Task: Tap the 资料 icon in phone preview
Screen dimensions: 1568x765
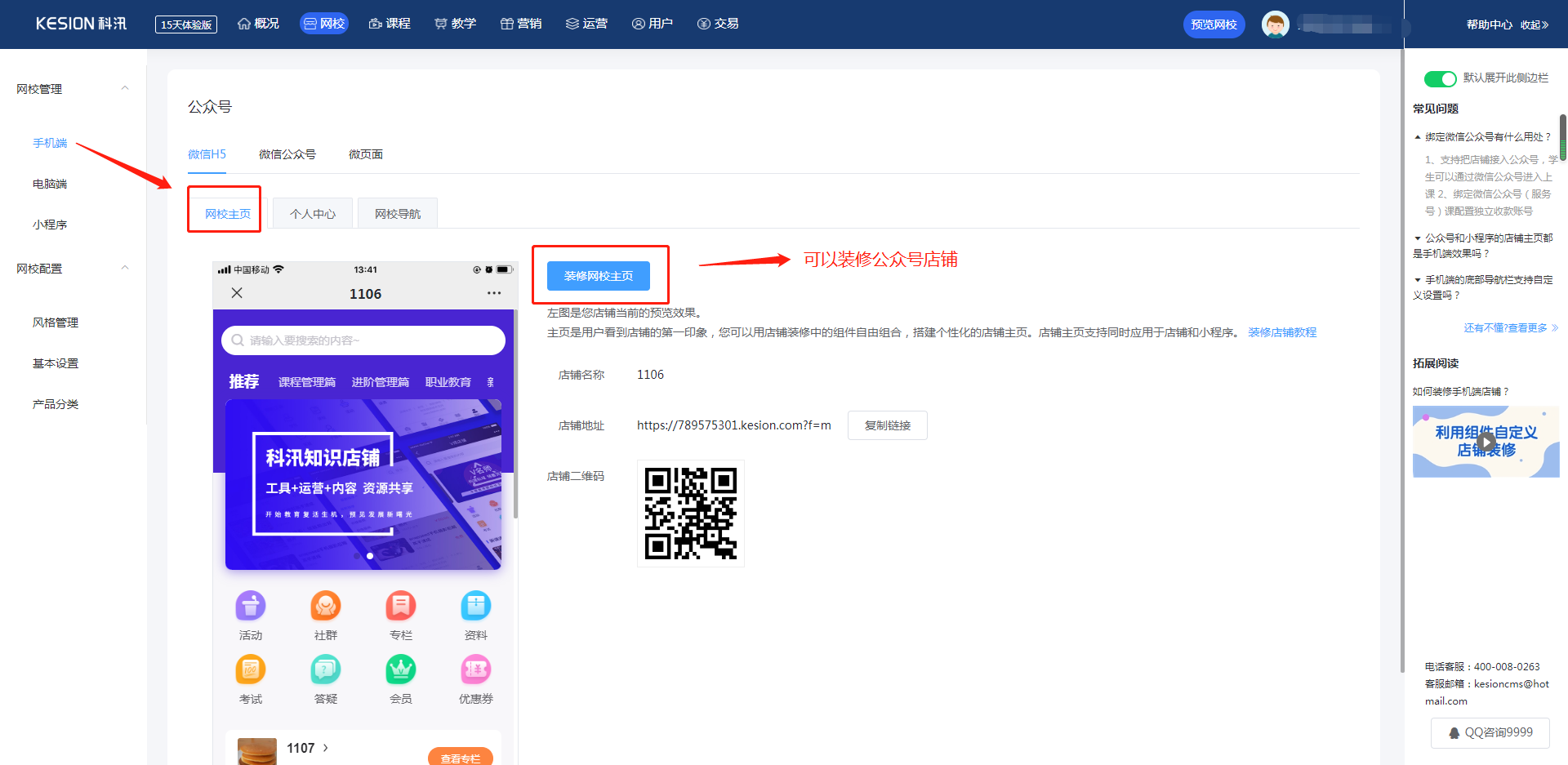Action: click(x=476, y=606)
